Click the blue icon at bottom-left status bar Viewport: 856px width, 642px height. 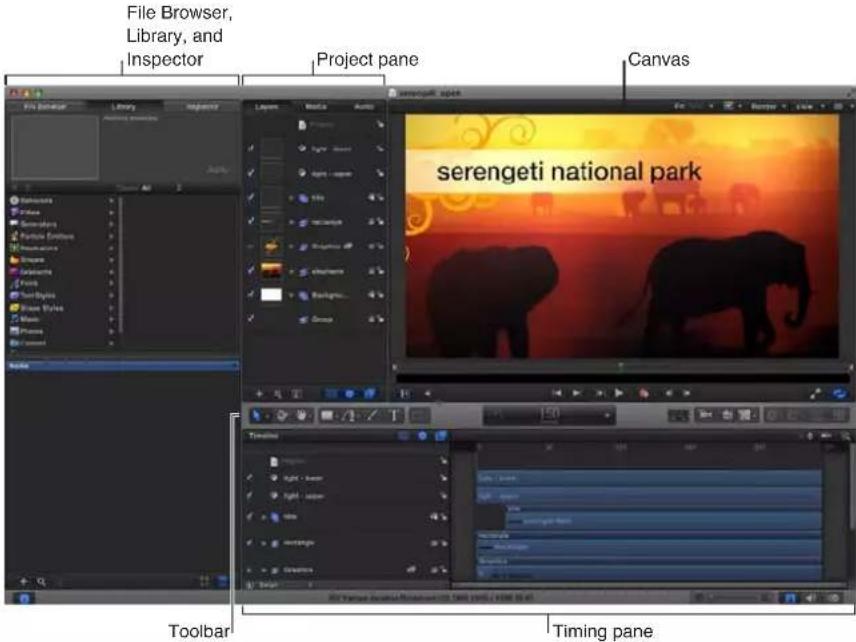pos(24,598)
